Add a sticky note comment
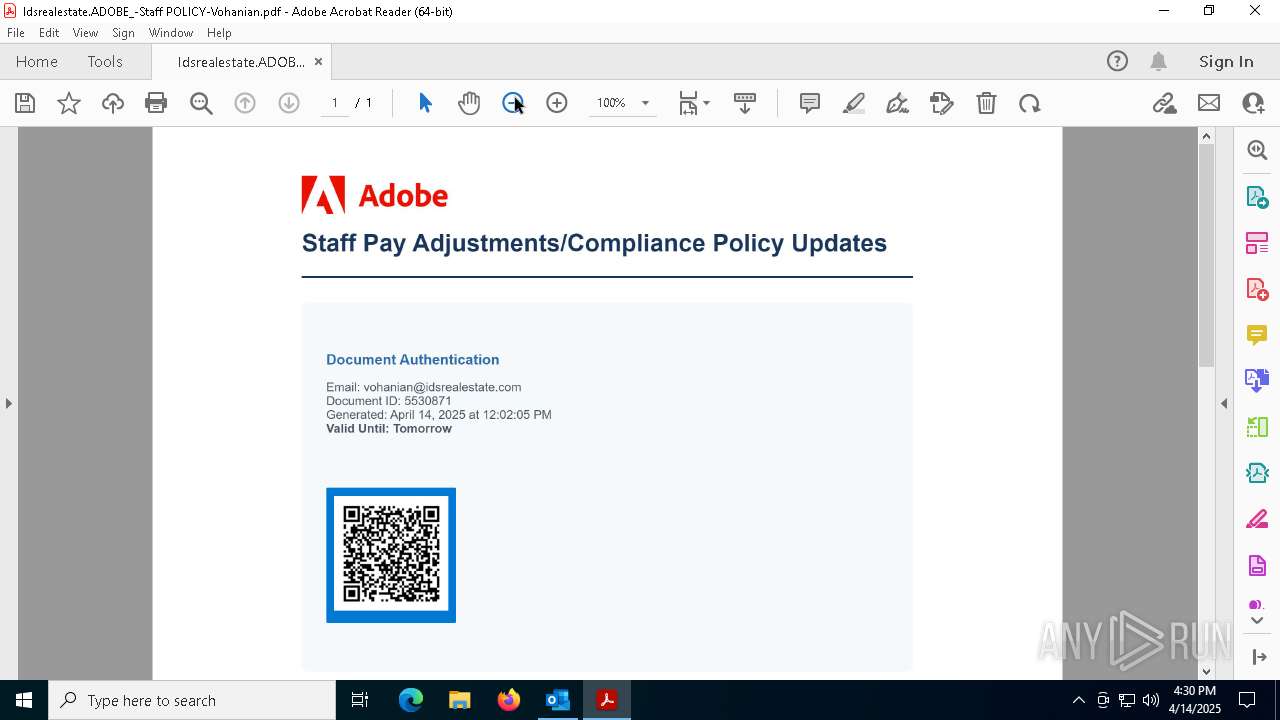The image size is (1280, 720). click(x=810, y=103)
